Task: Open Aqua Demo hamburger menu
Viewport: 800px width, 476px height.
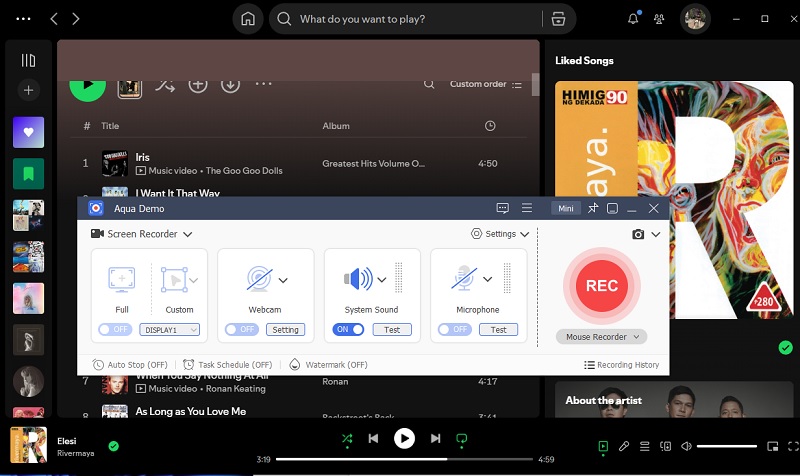Action: point(527,208)
